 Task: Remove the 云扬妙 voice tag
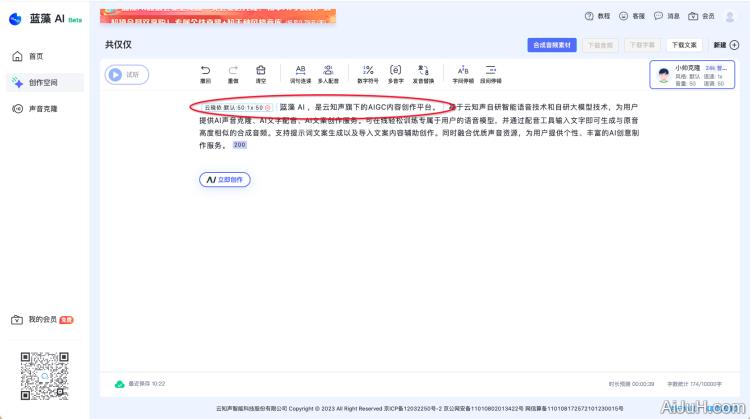(268, 107)
